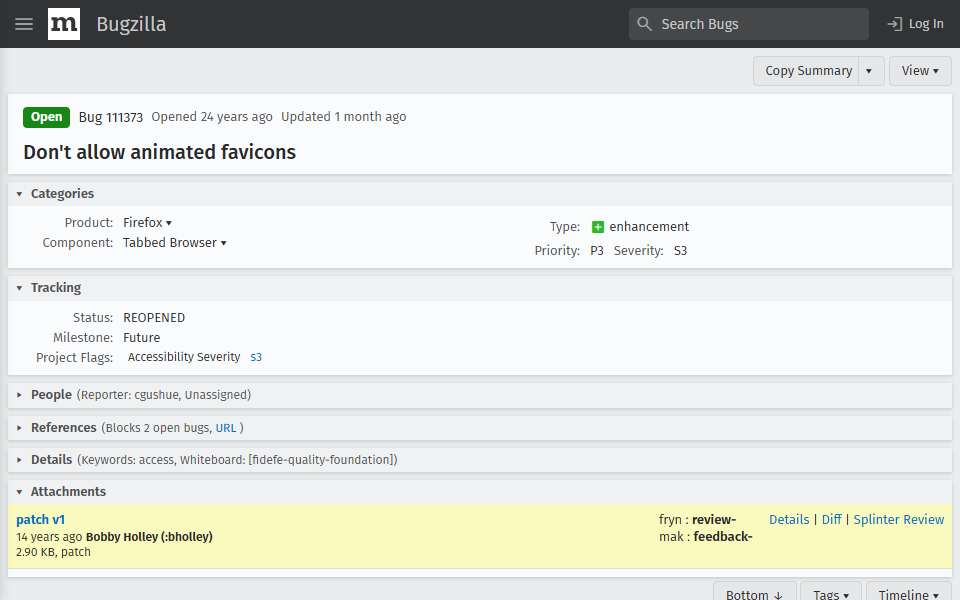Collapse the Attachments section
Viewport: 960px width, 600px height.
[x=19, y=492]
